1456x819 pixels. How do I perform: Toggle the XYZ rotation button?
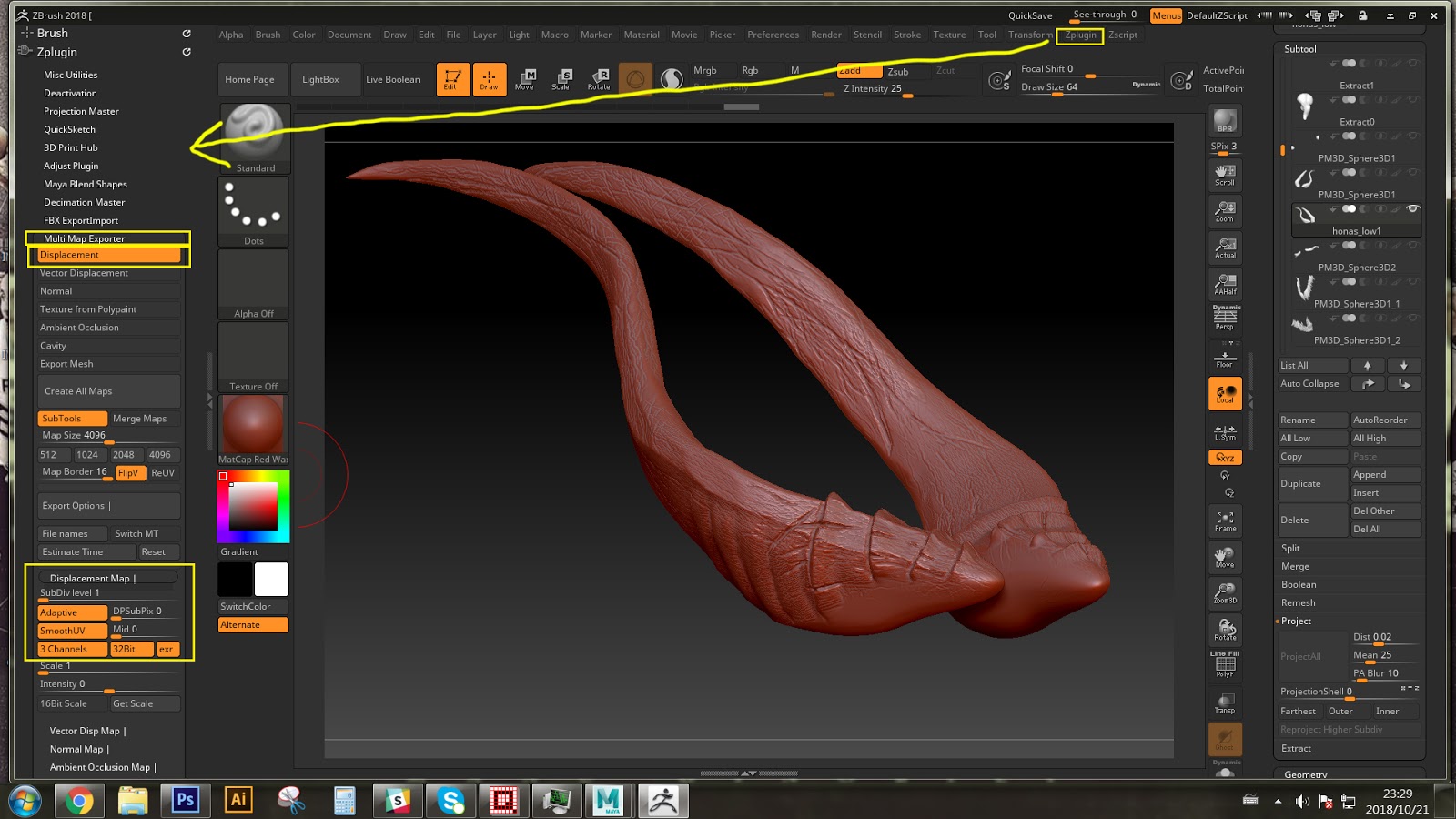tap(1225, 457)
